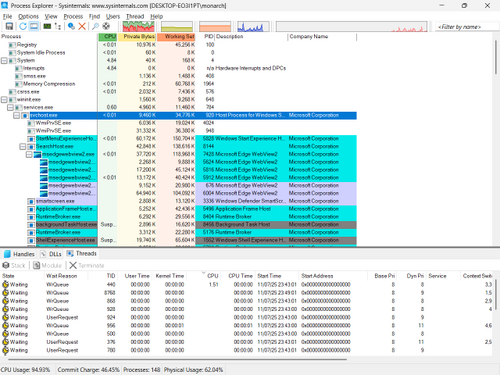This screenshot has width=500, height=375.
Task: Click the Terminate thread button
Action: pos(87,266)
